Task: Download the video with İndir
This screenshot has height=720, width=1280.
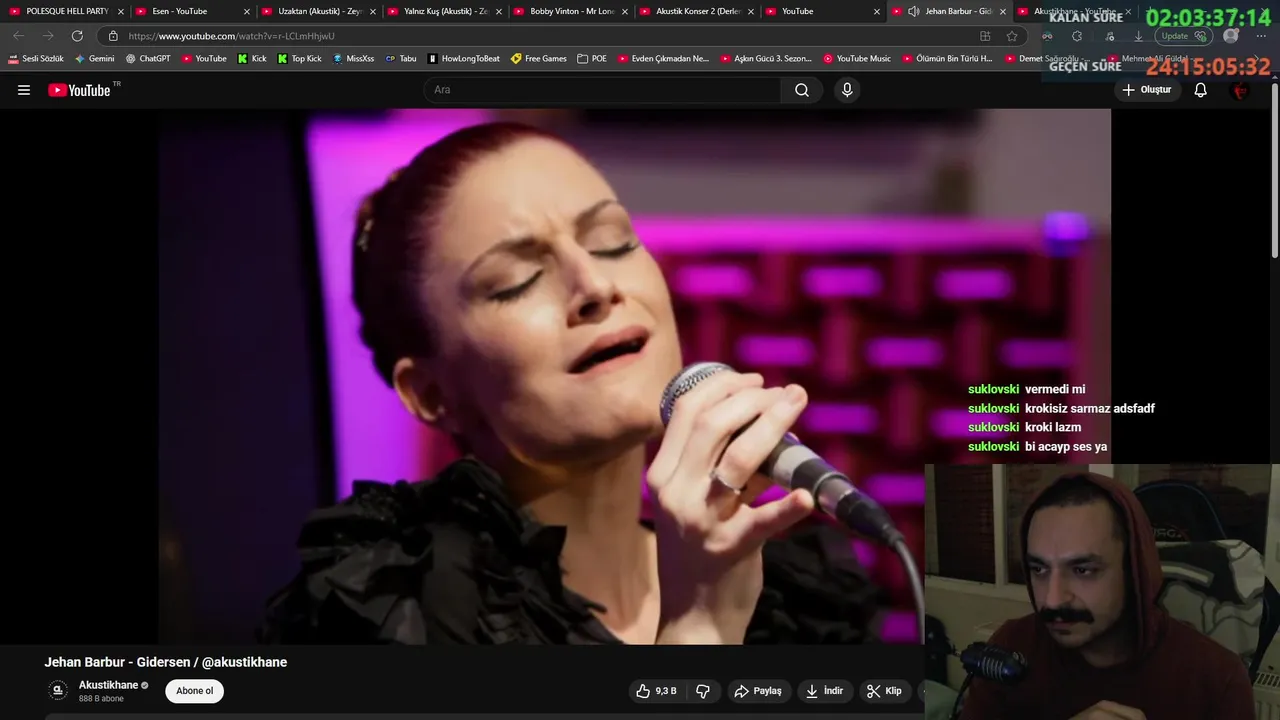Action: (825, 691)
